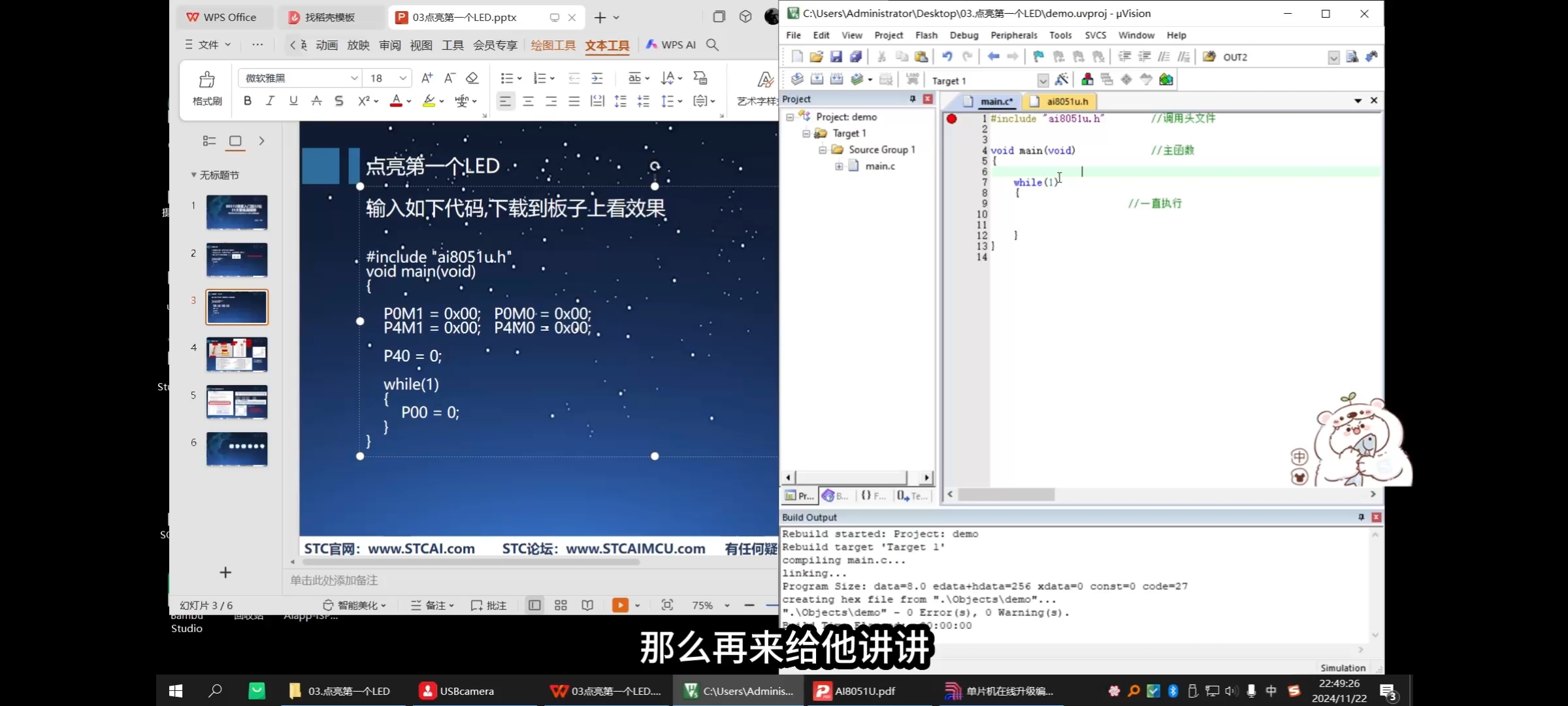
Task: Toggle bold formatting in WPS ribbon
Action: pyautogui.click(x=248, y=101)
